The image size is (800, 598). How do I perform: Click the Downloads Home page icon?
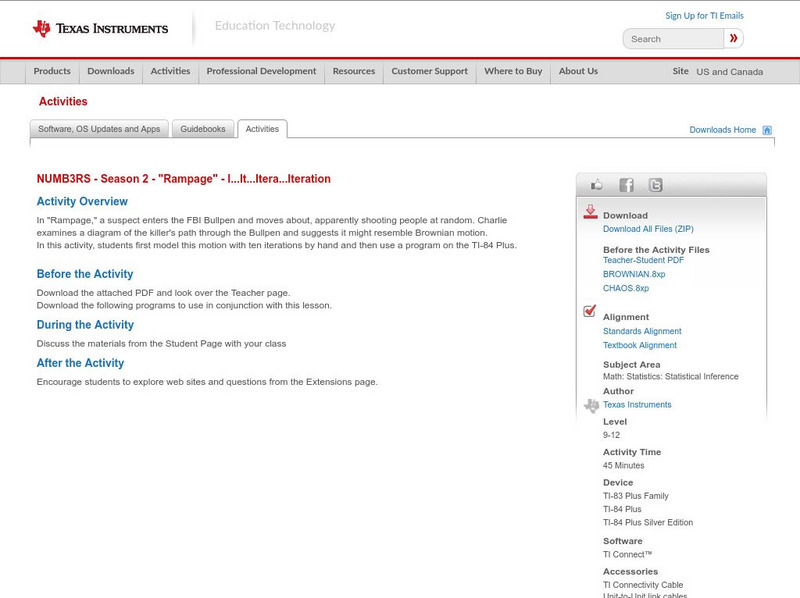767,129
